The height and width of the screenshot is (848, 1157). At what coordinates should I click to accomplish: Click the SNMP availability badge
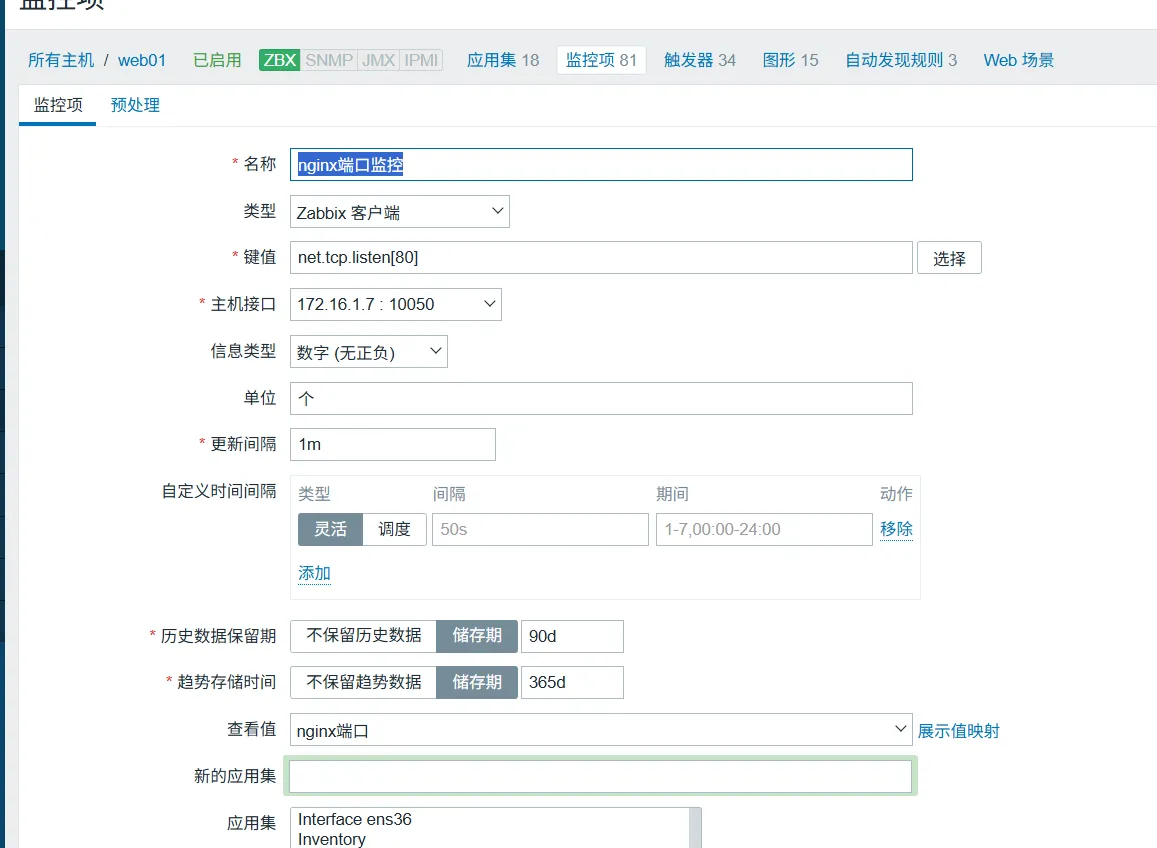click(329, 60)
